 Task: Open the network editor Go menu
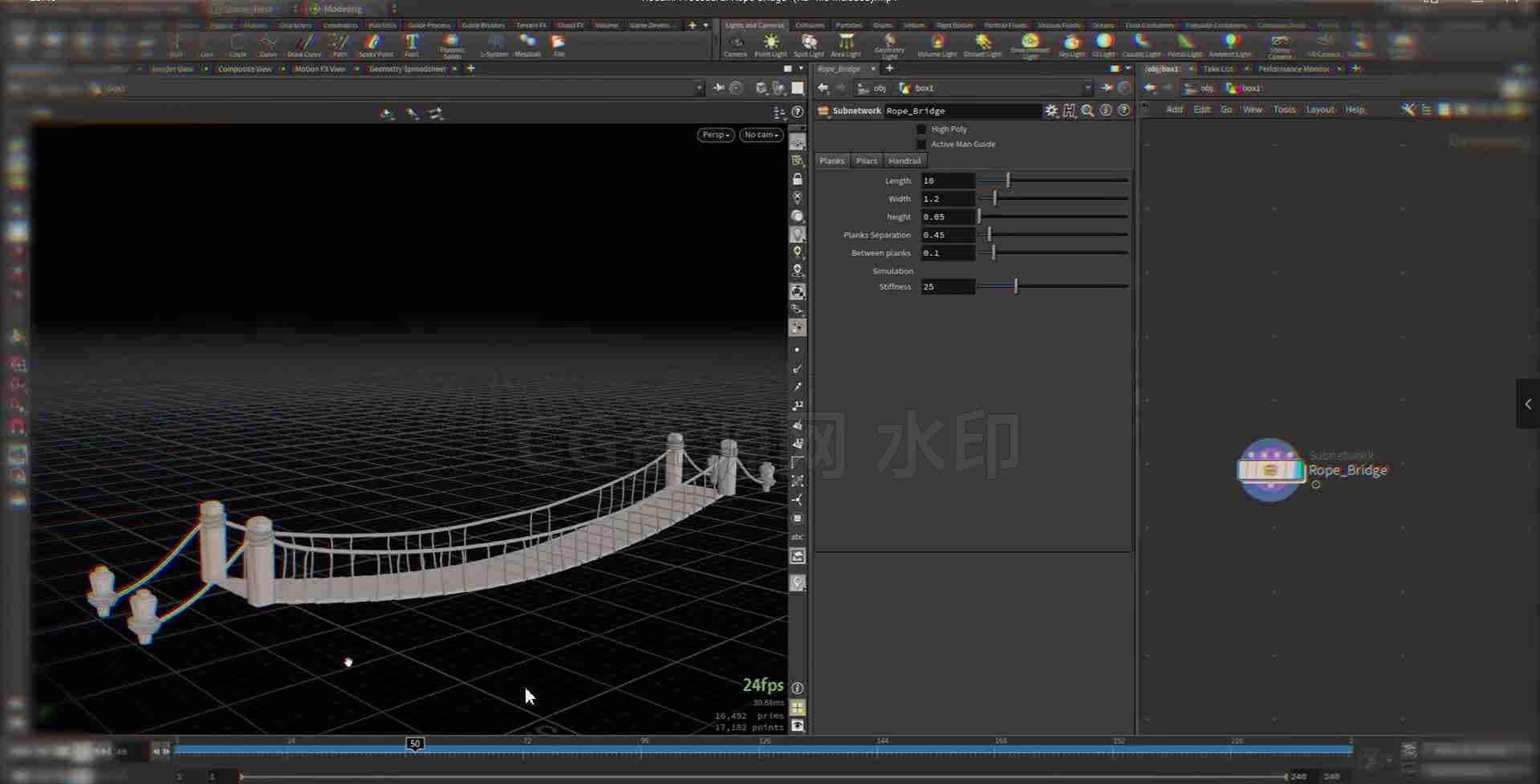[1226, 110]
